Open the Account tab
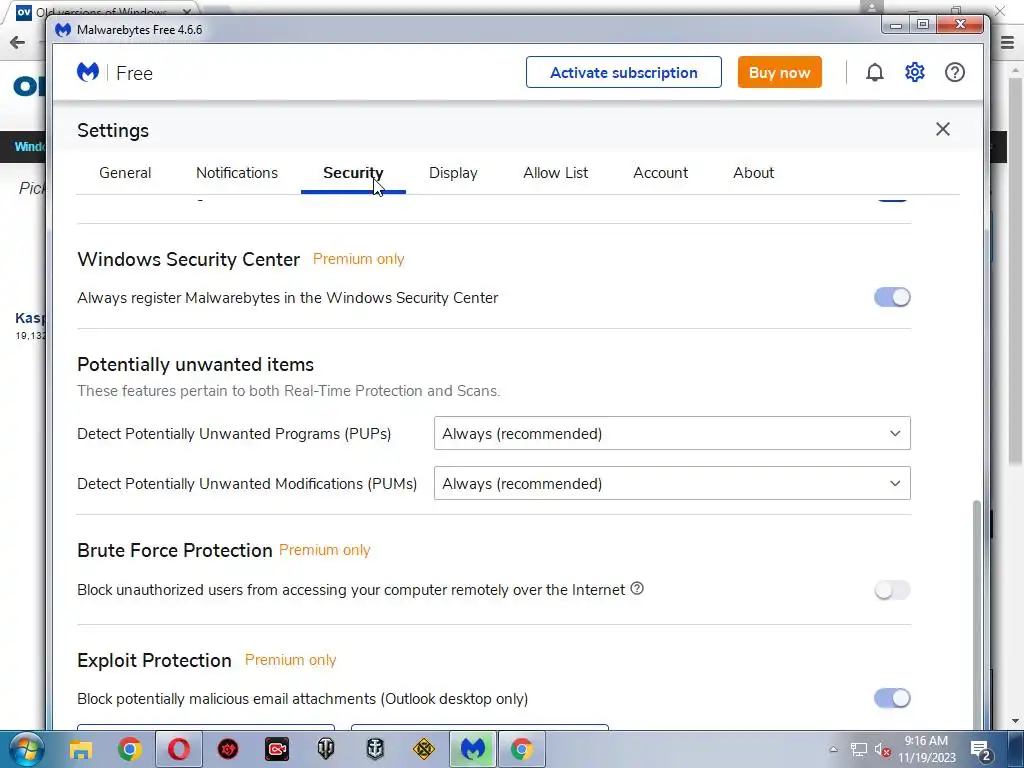Image resolution: width=1024 pixels, height=768 pixels. (x=660, y=173)
